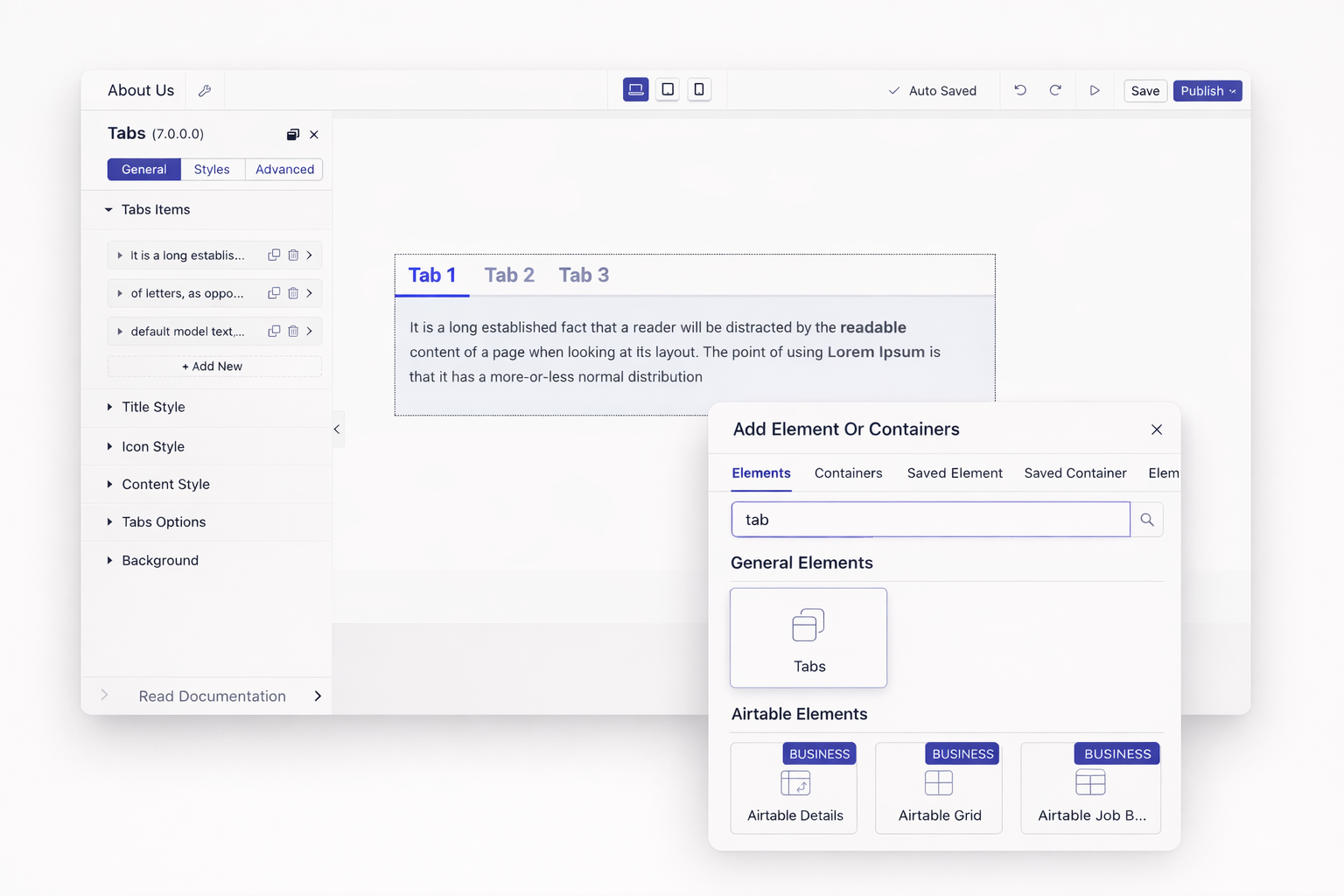The image size is (1344, 896).
Task: Click the preview play icon
Action: pos(1095,90)
